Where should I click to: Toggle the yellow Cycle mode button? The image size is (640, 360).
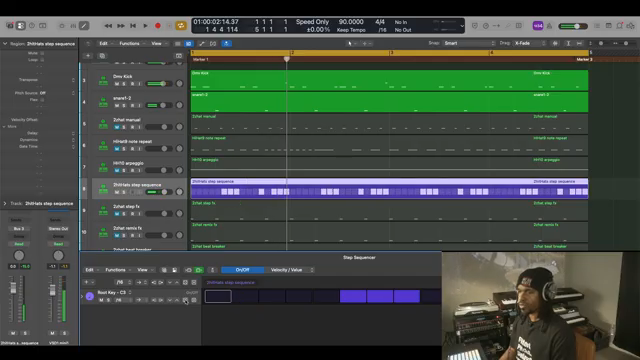click(x=180, y=26)
